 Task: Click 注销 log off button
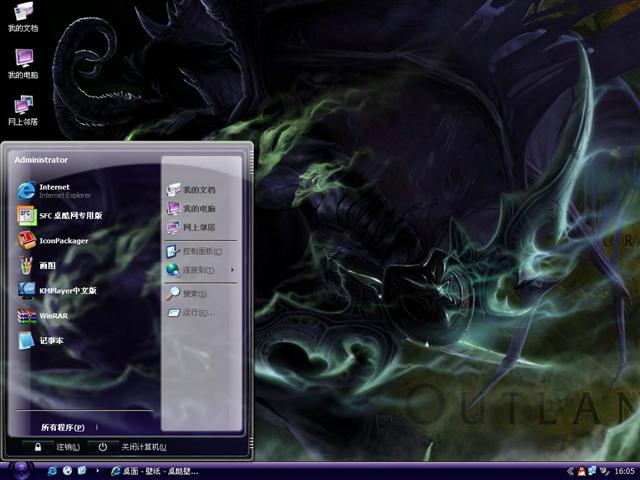52,447
